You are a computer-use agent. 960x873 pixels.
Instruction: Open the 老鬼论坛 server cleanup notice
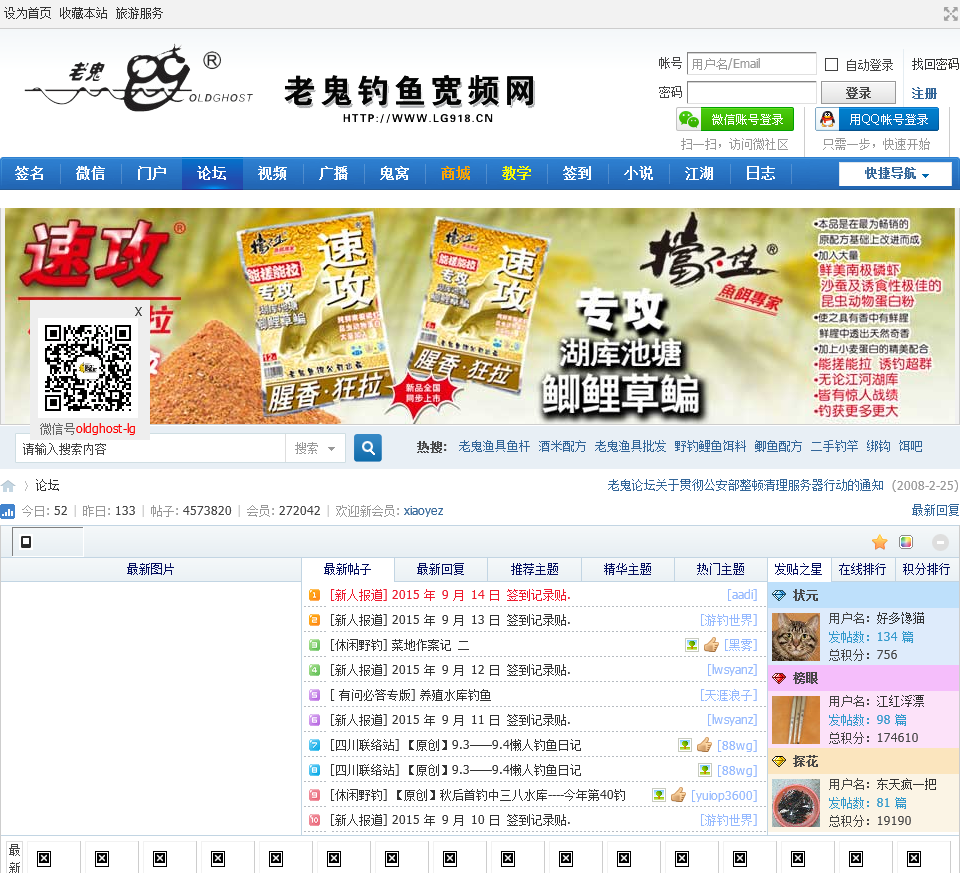(x=746, y=485)
